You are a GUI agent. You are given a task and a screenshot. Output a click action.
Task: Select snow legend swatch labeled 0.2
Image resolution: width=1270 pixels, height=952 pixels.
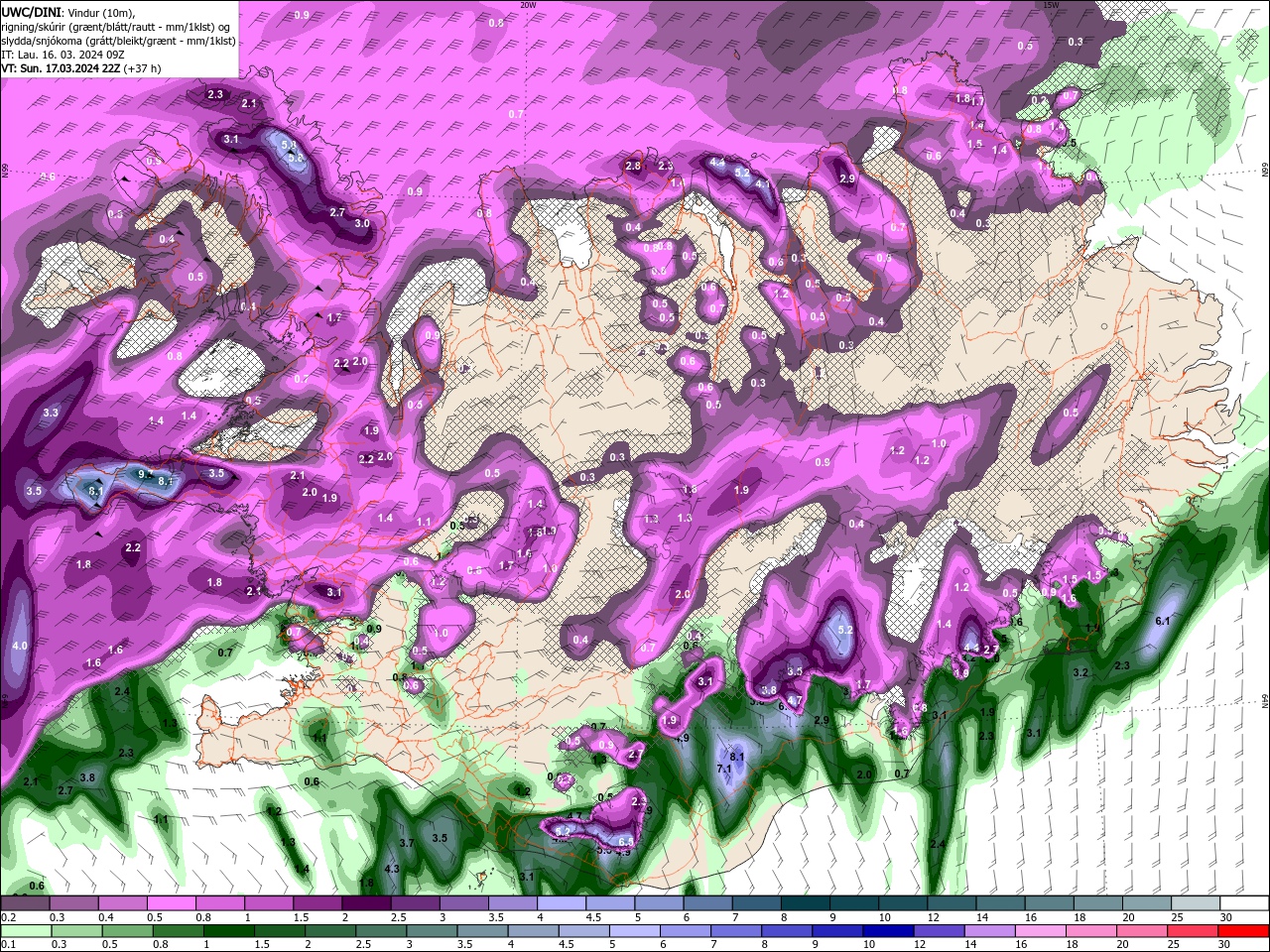click(25, 903)
